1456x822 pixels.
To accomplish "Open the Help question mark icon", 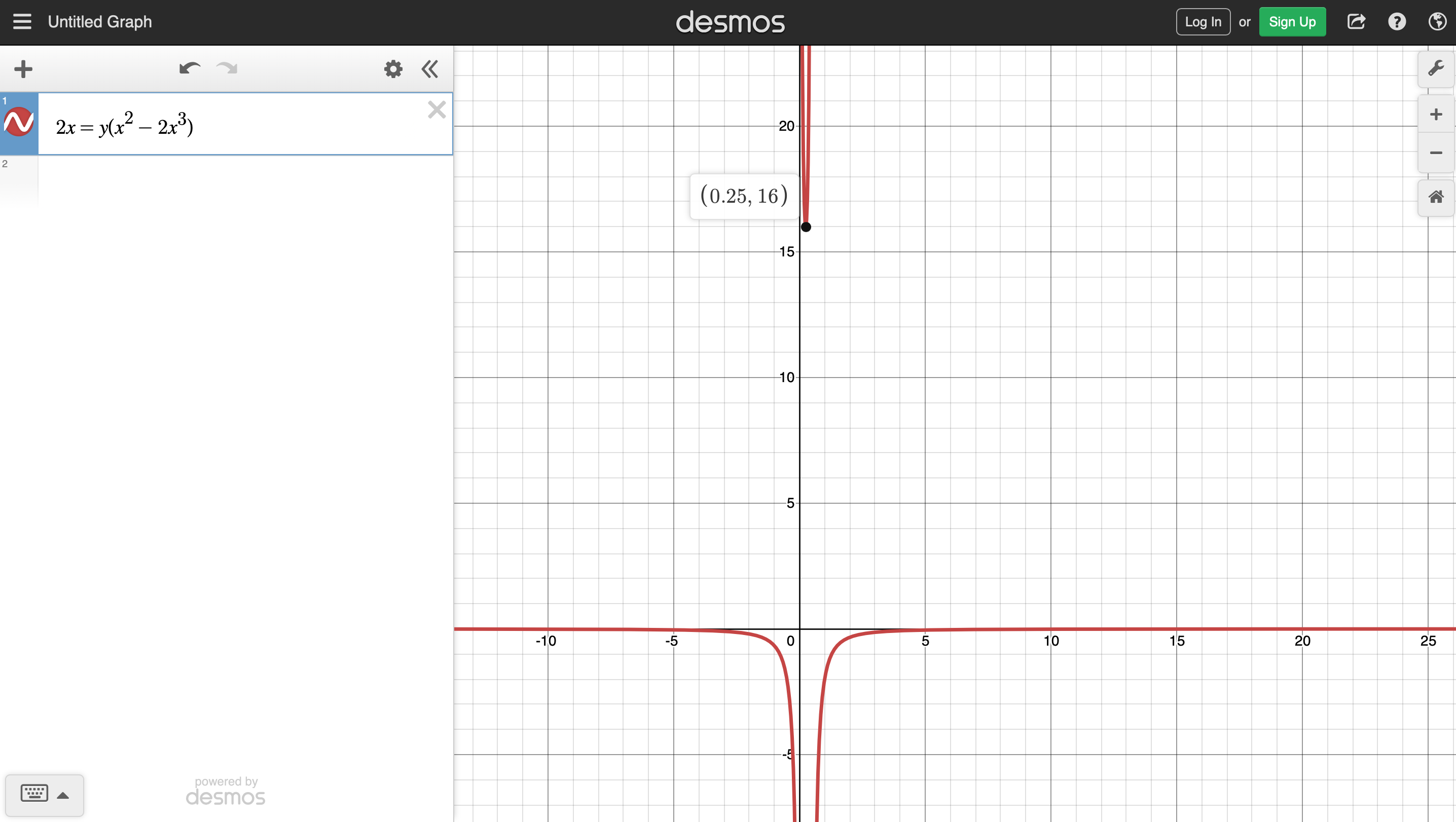I will coord(1397,22).
